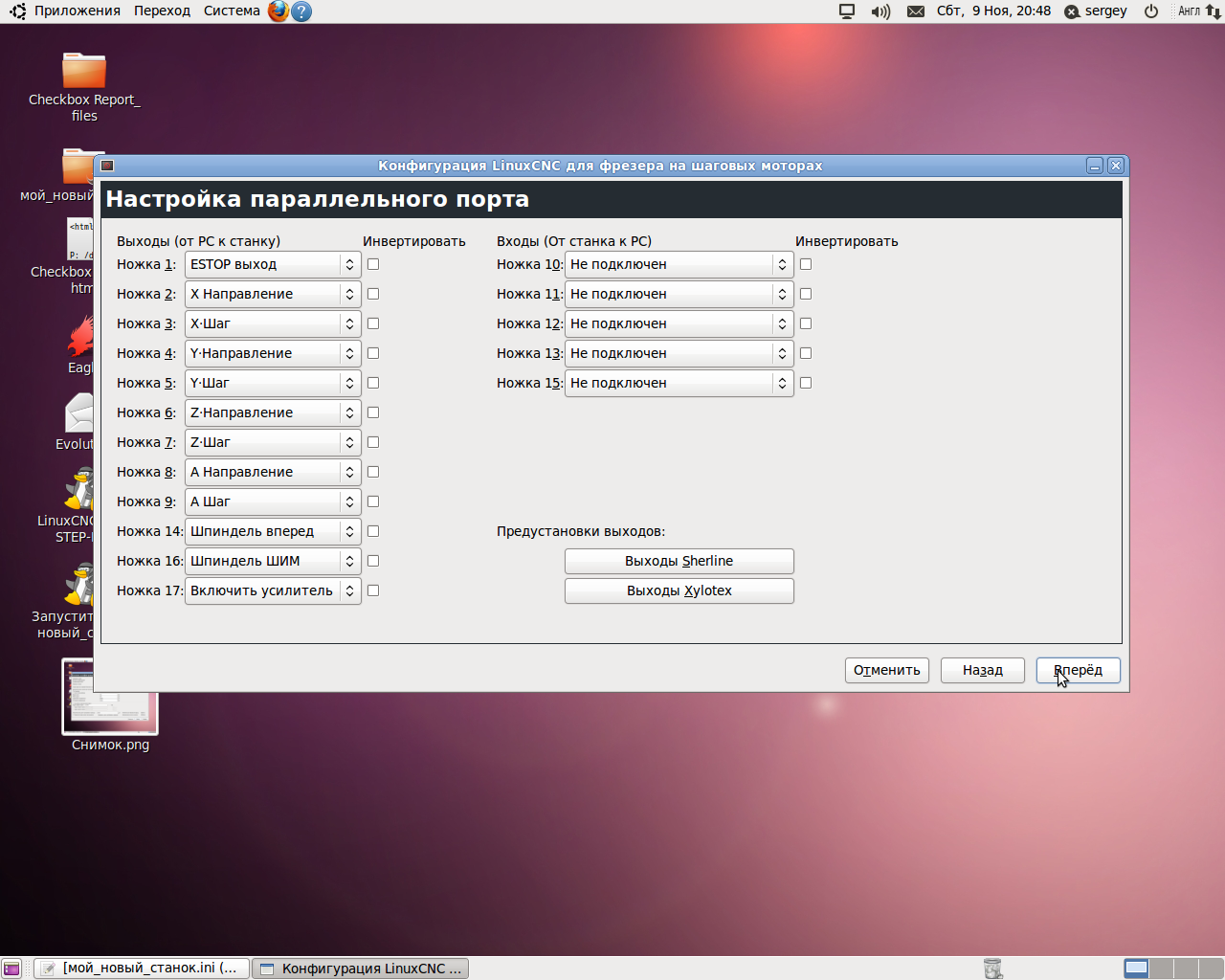This screenshot has height=980, width=1225.
Task: Select Конфигурация LinuxCNC taskbar window button
Action: (x=361, y=969)
